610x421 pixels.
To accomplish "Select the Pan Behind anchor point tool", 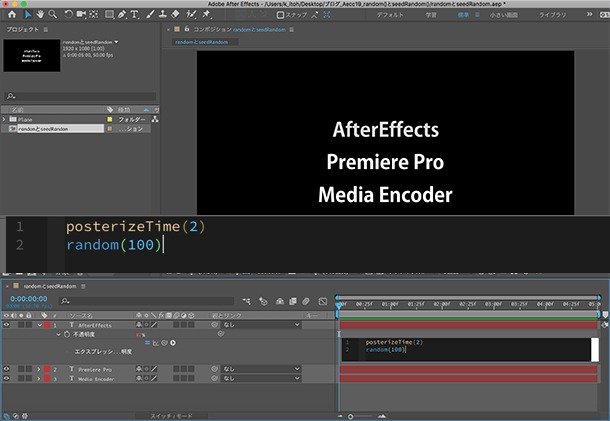I will [94, 14].
